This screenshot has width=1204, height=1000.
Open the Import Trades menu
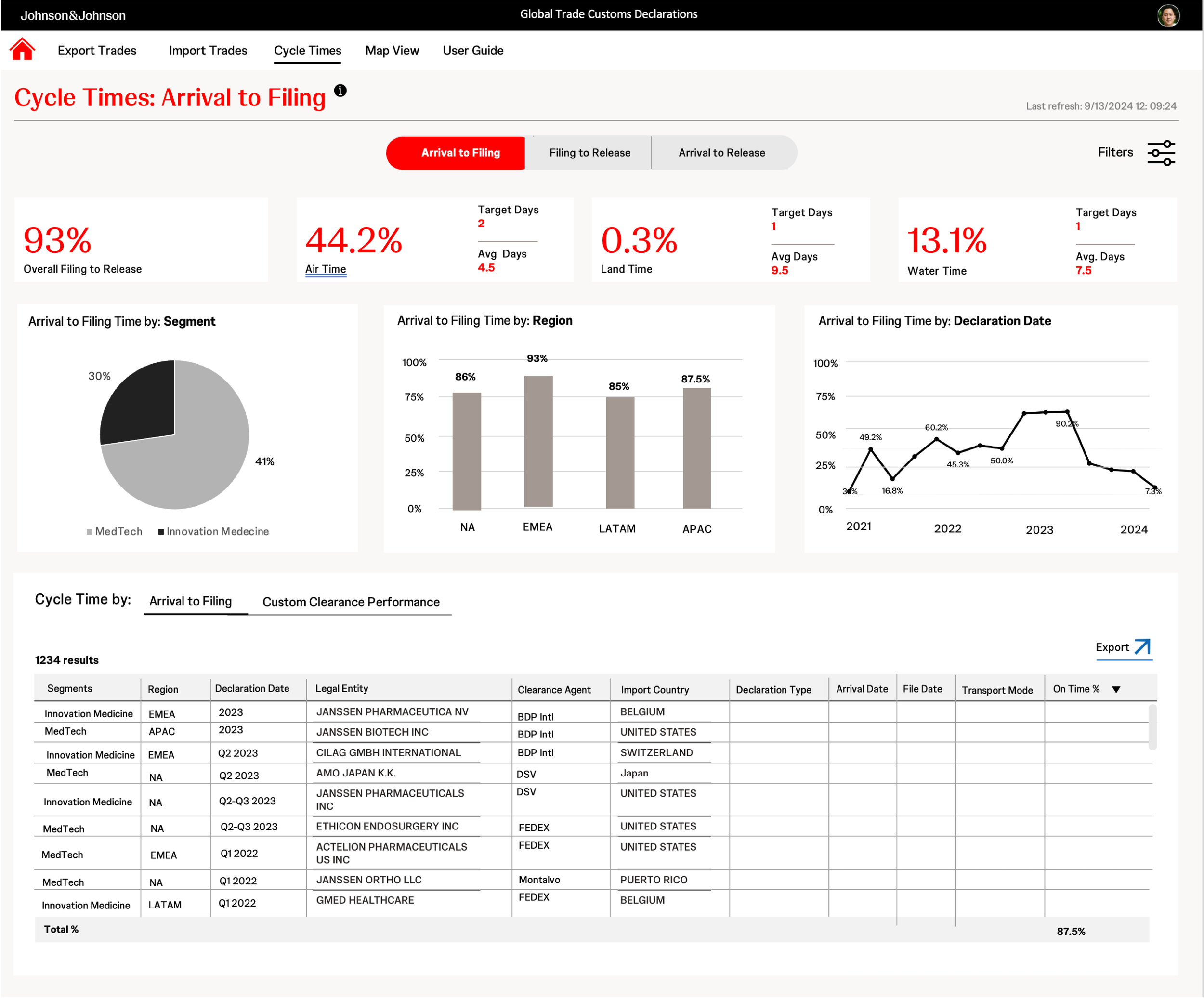click(x=208, y=51)
